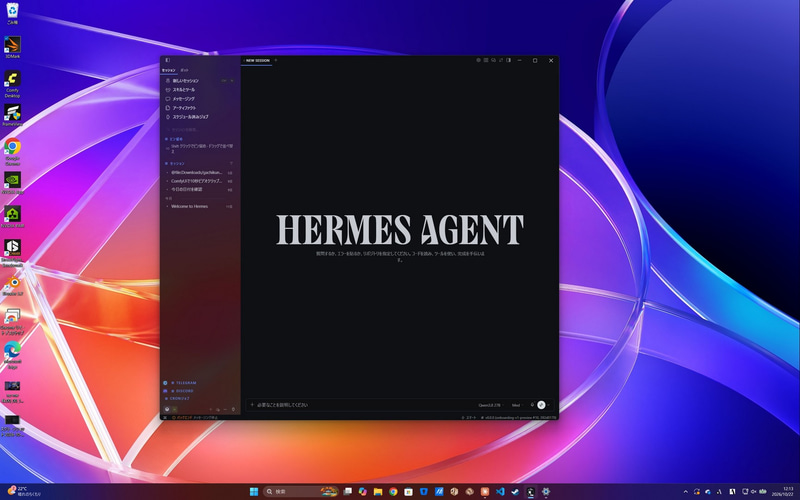Click the Telegram logo icon

[x=165, y=383]
